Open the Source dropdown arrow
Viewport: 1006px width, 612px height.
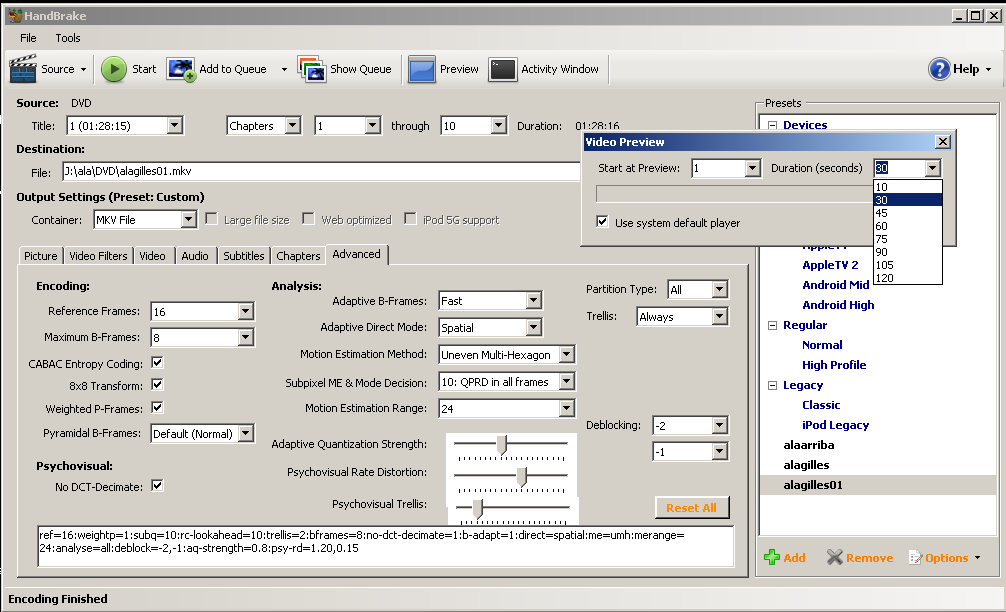click(x=83, y=69)
